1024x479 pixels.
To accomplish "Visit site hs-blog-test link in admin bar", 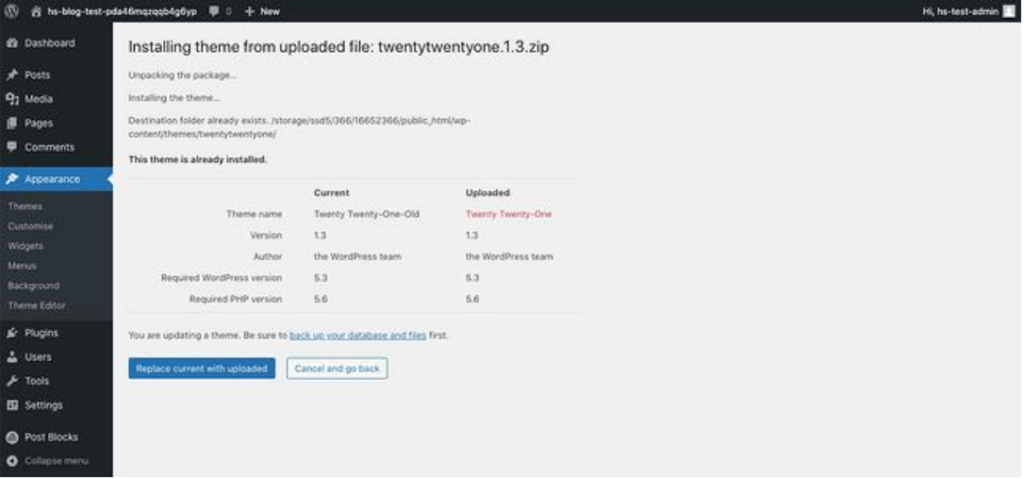I will pyautogui.click(x=121, y=11).
